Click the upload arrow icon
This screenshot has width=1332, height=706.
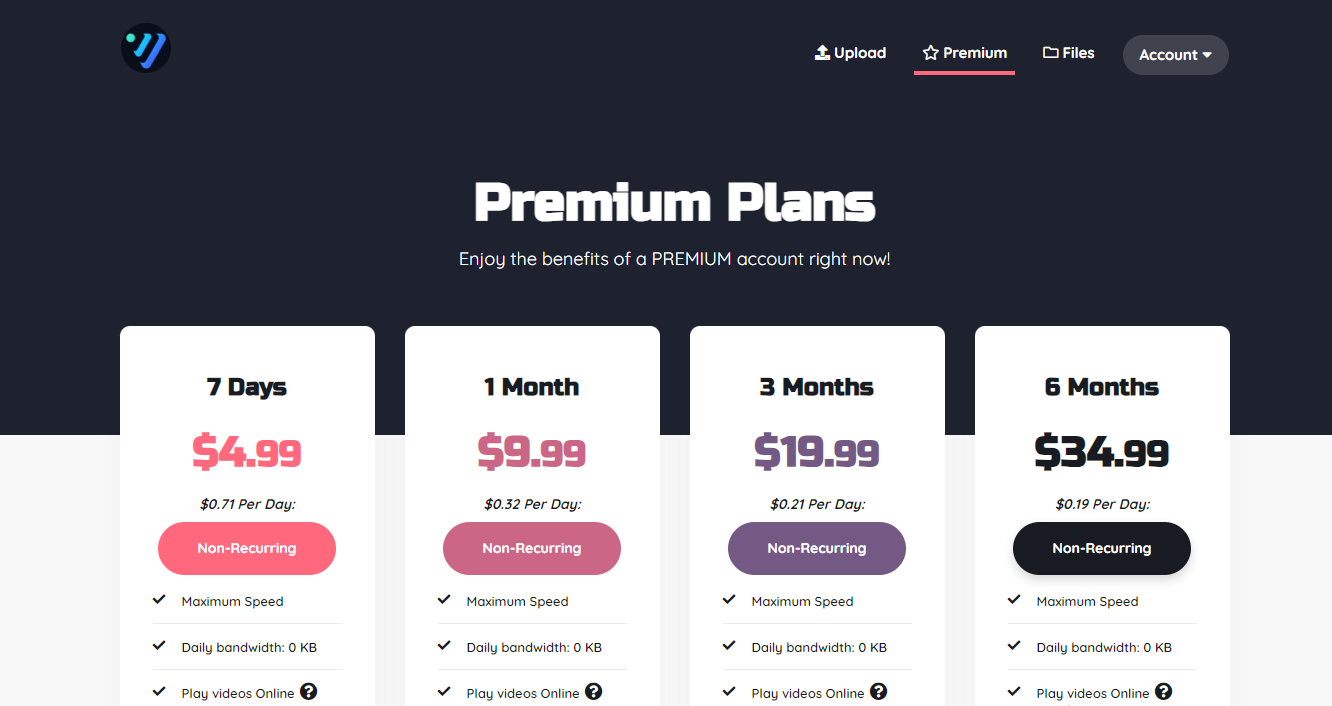(x=822, y=53)
